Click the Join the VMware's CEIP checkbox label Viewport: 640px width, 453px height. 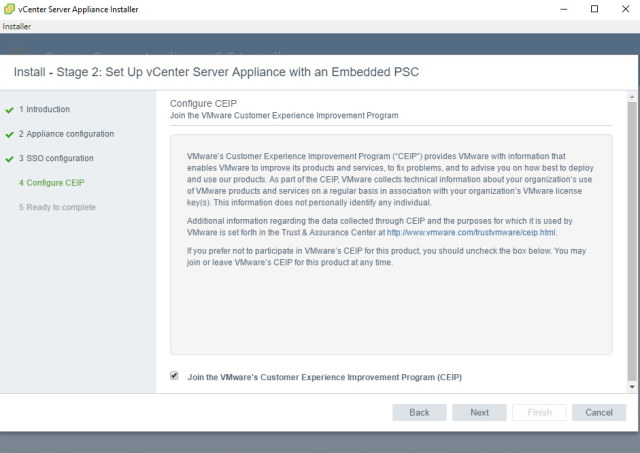coord(324,377)
